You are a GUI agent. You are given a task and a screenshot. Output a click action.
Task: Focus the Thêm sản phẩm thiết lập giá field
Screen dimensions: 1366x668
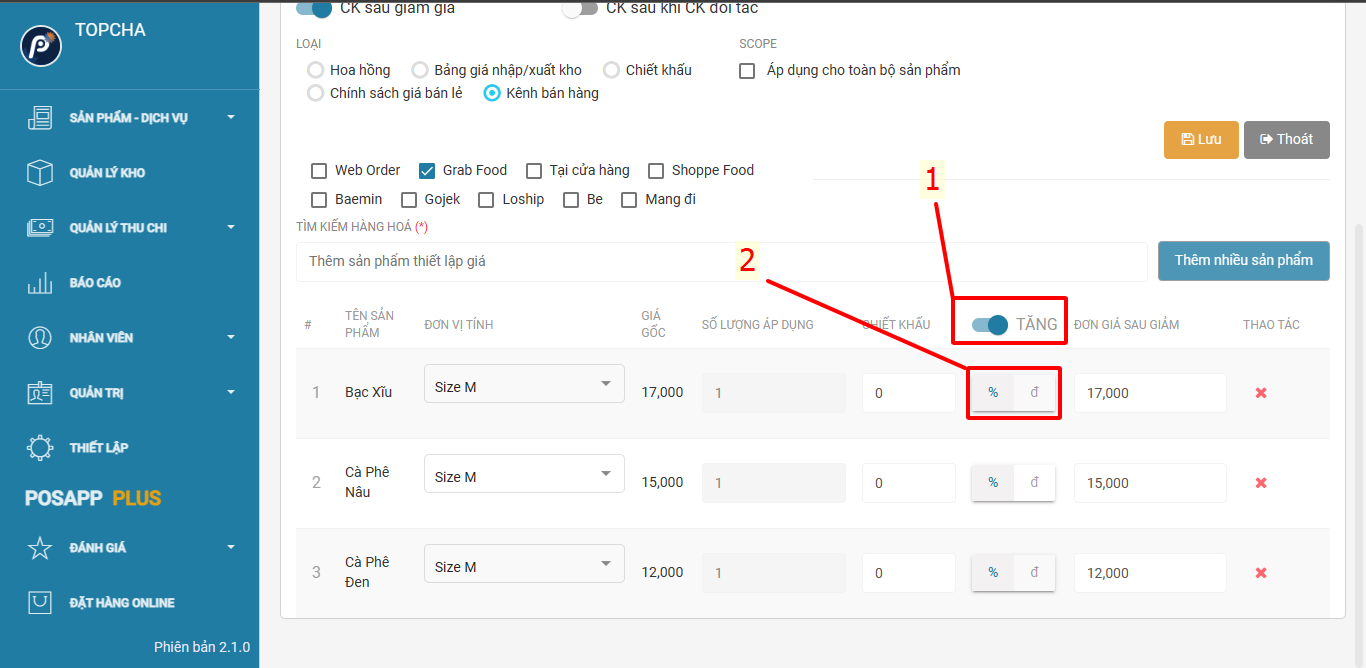pos(720,262)
